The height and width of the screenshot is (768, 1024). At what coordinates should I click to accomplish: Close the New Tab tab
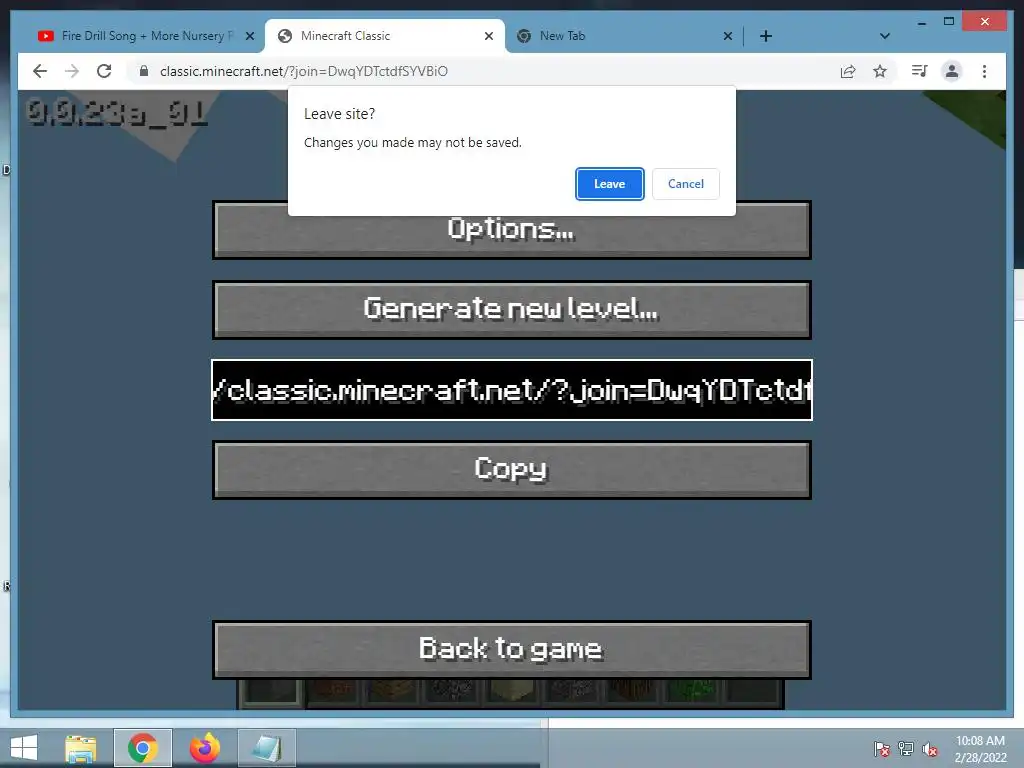[728, 37]
